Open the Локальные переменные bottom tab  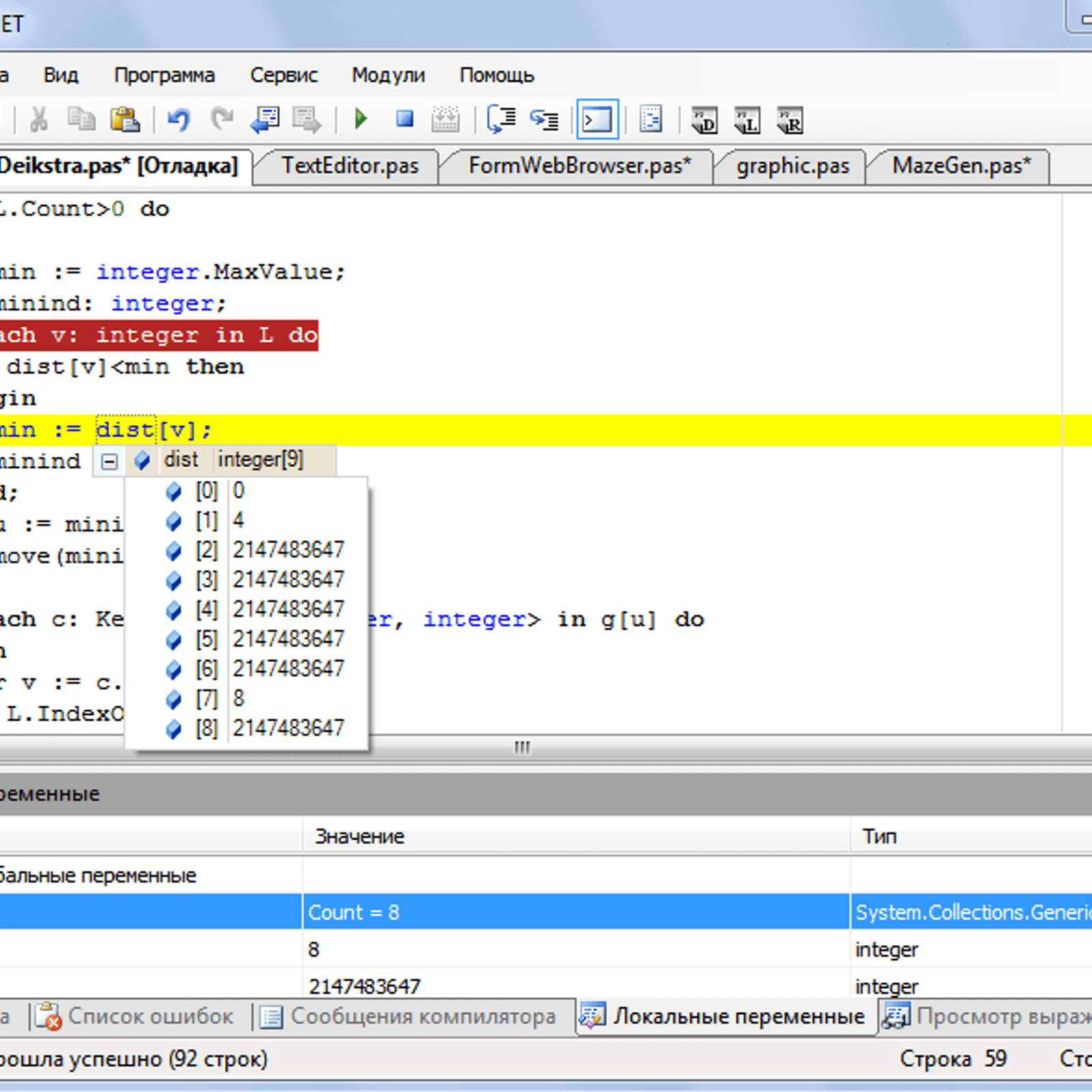pyautogui.click(x=726, y=1016)
